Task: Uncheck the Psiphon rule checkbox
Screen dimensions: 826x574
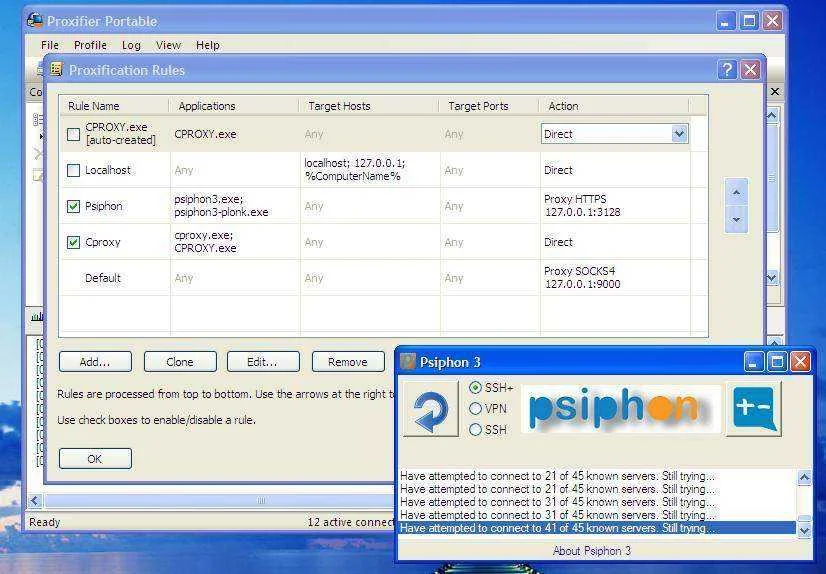Action: point(74,206)
